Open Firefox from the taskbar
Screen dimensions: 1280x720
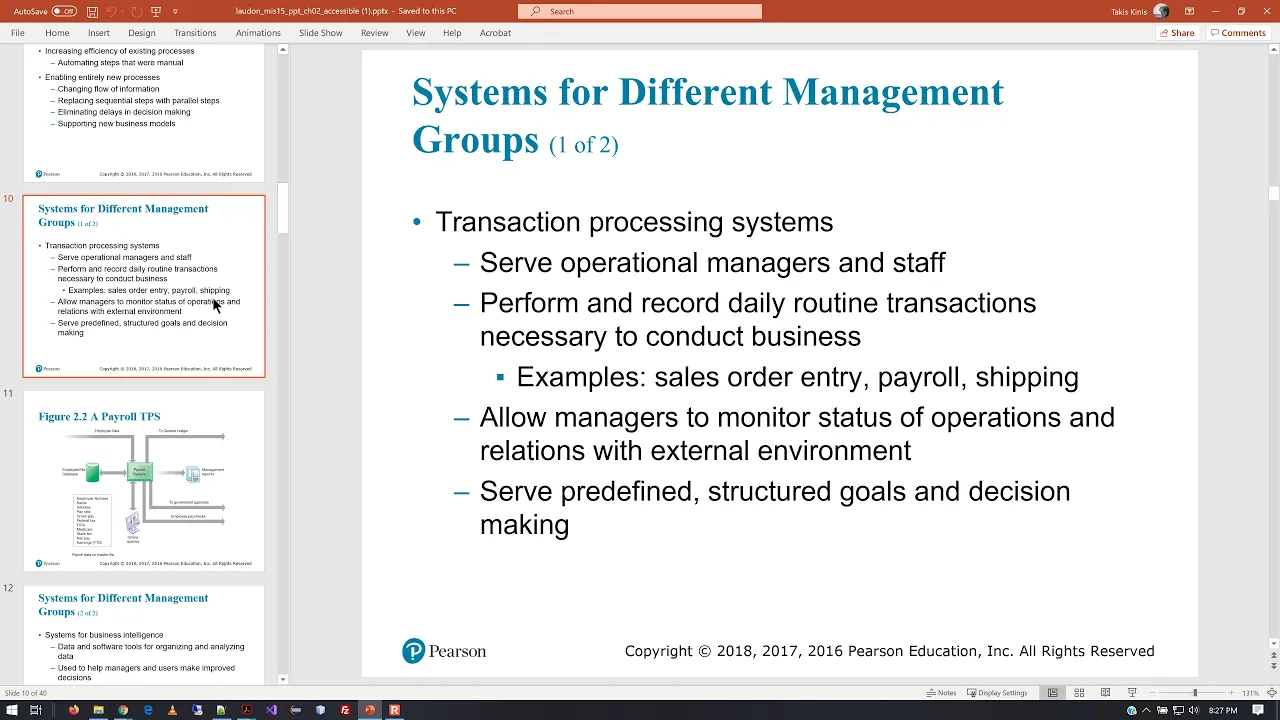coord(74,710)
